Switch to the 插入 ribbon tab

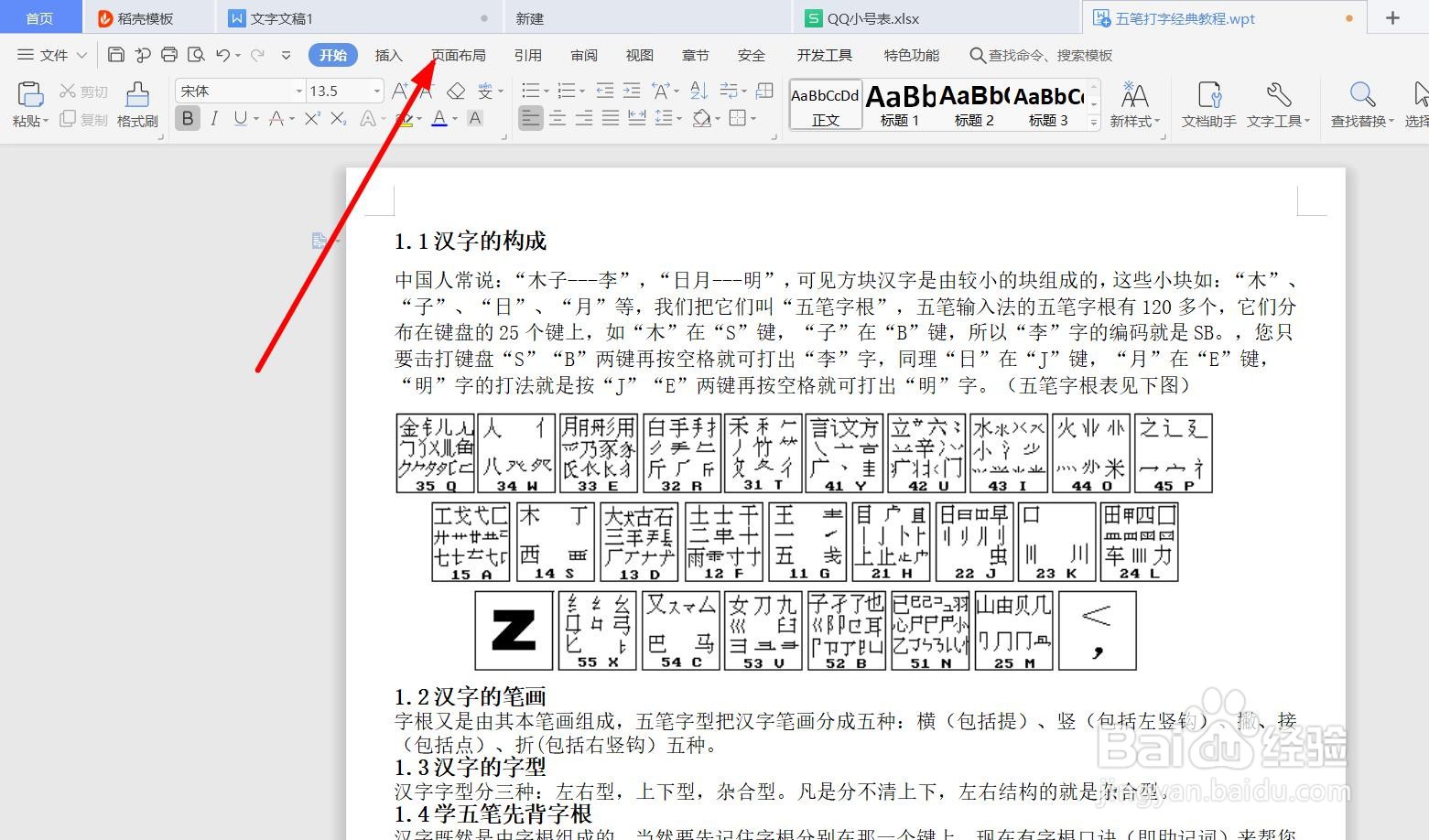coord(388,54)
